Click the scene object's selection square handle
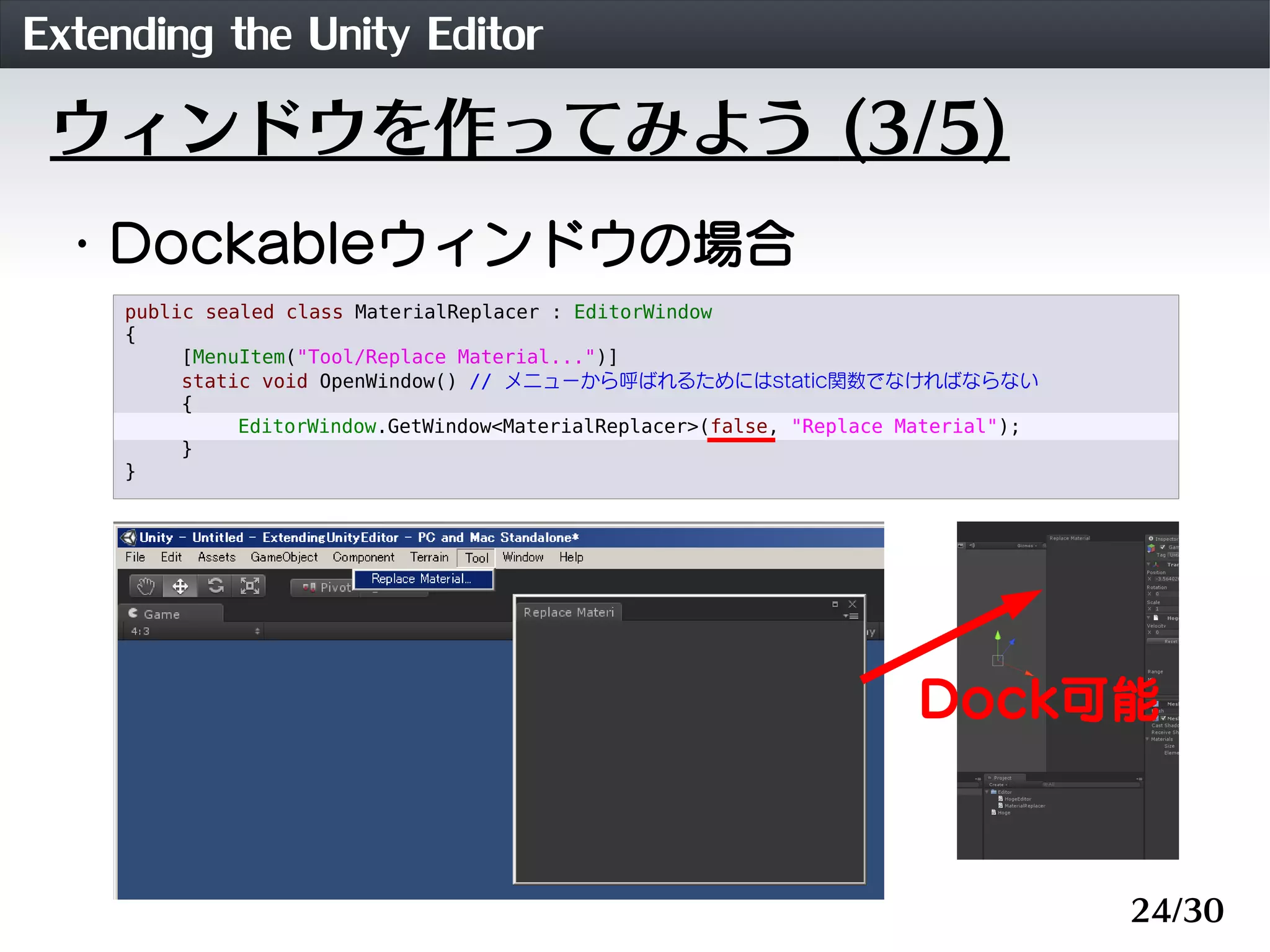Screen dimensions: 1270x952 coord(998,661)
